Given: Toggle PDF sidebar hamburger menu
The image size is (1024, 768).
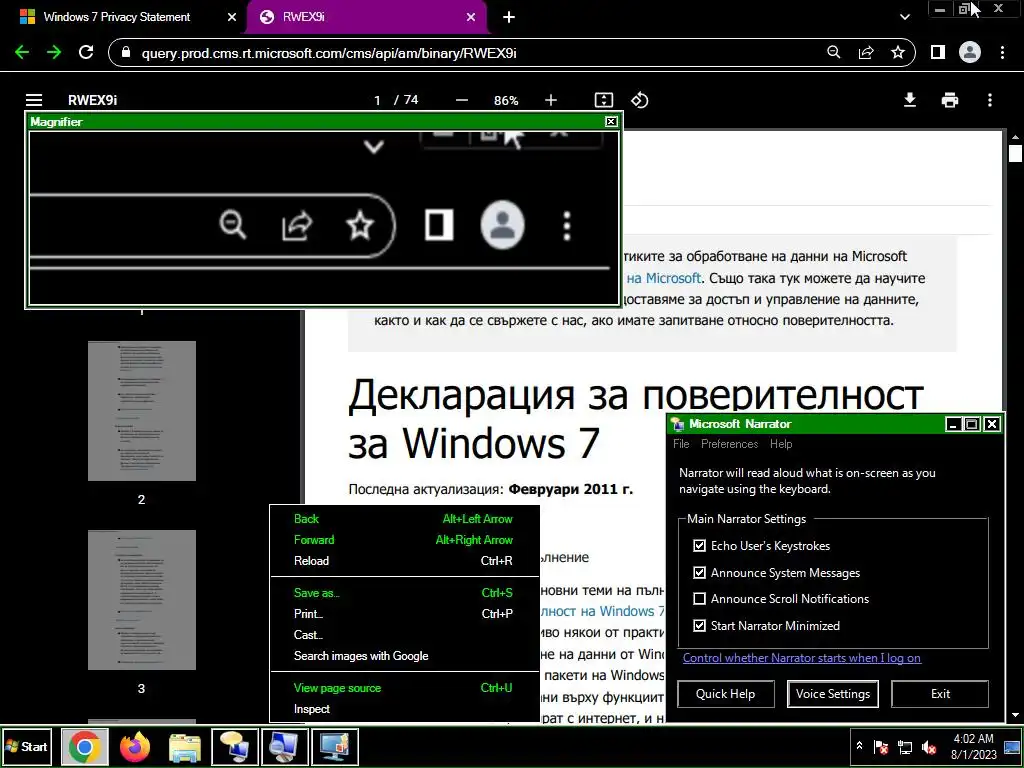Looking at the screenshot, I should 34,100.
